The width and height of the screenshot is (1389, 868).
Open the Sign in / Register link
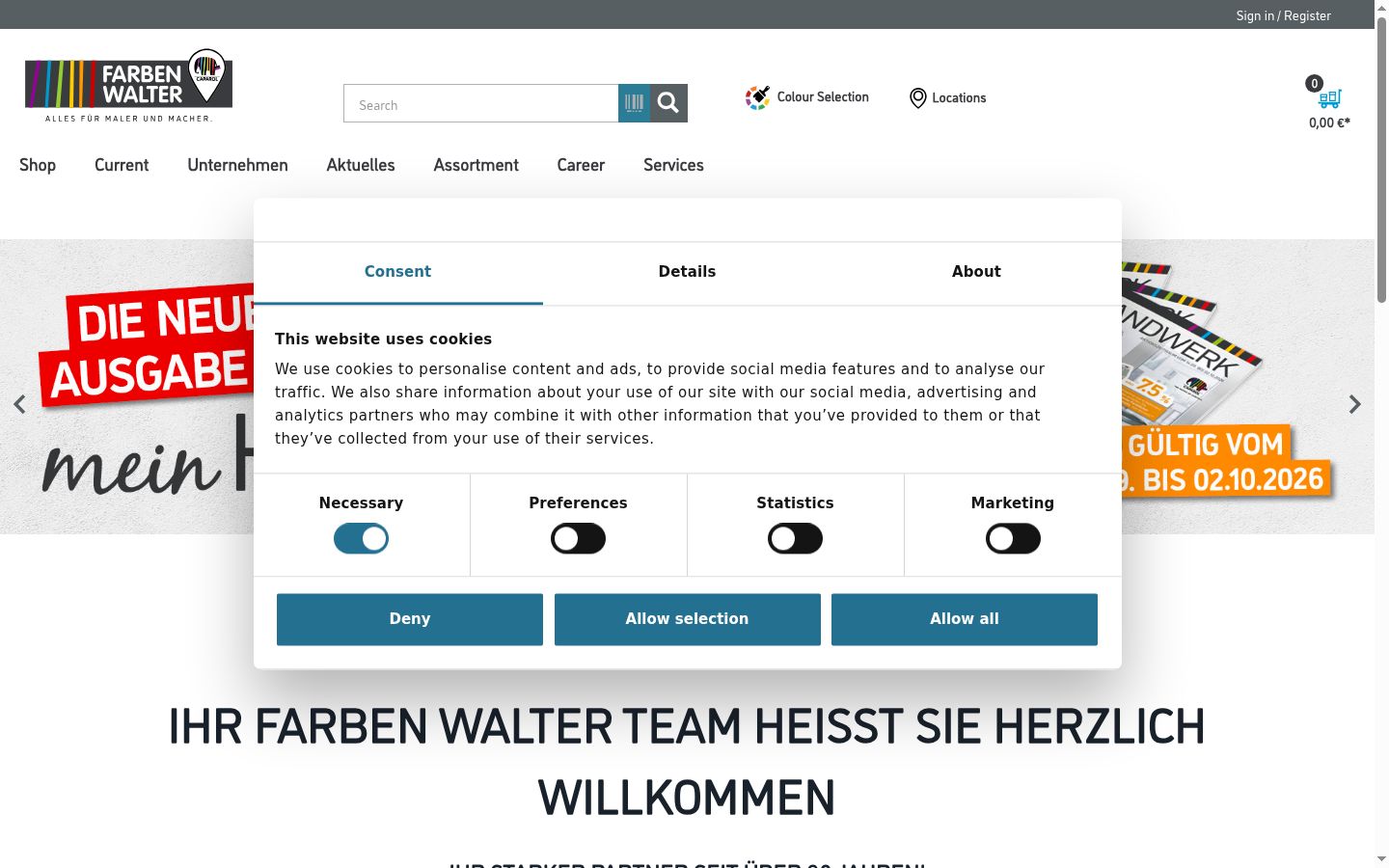(x=1283, y=15)
